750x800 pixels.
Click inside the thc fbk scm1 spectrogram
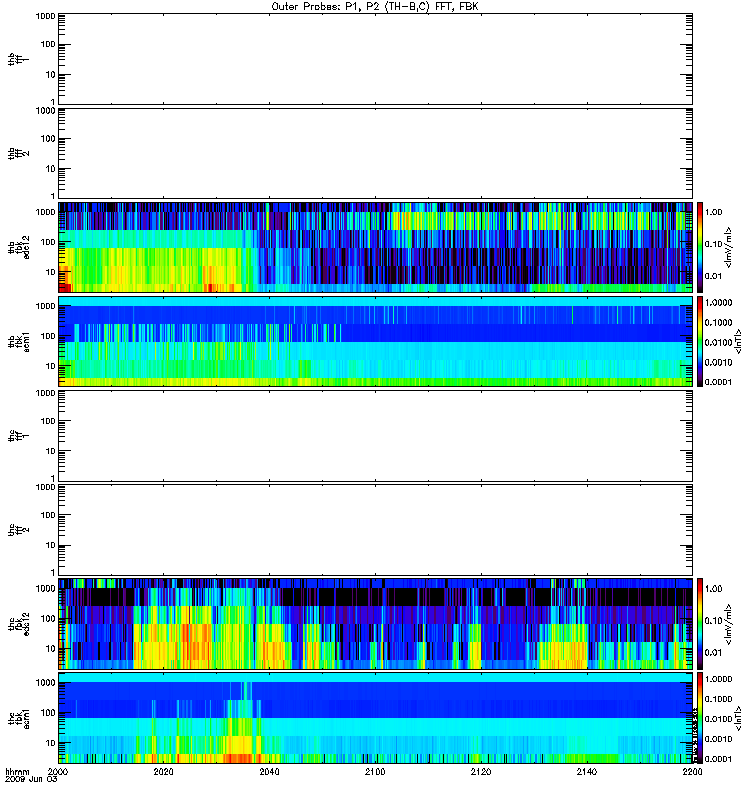click(x=376, y=718)
